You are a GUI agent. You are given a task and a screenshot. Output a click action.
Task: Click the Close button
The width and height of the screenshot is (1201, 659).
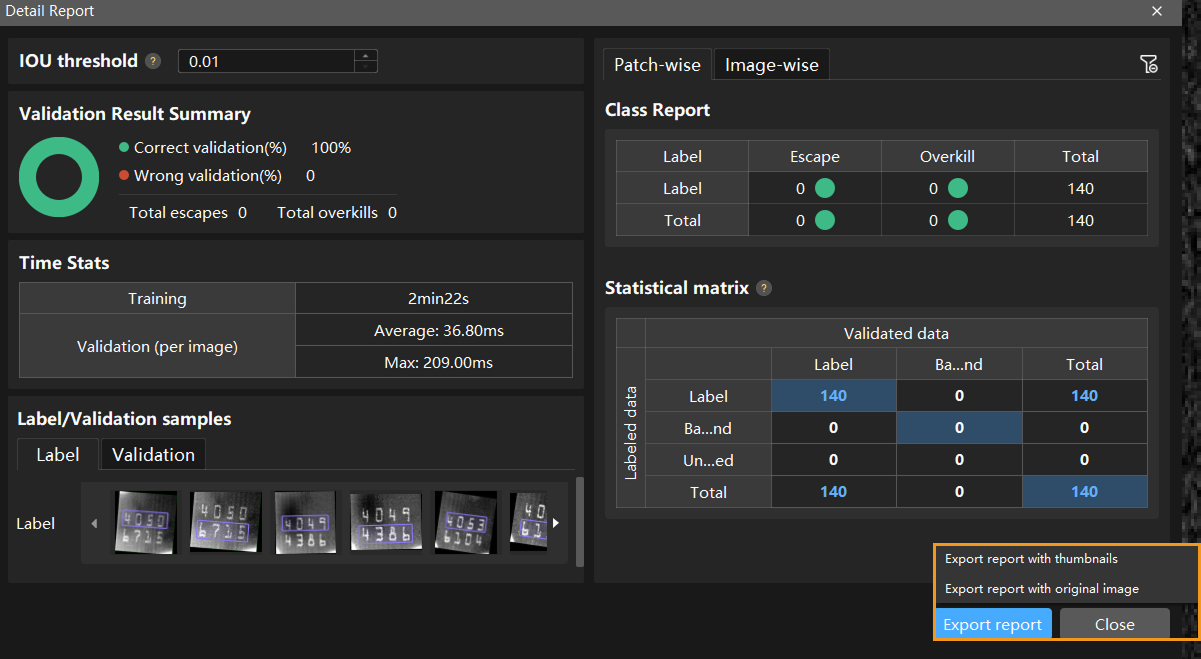(1114, 624)
